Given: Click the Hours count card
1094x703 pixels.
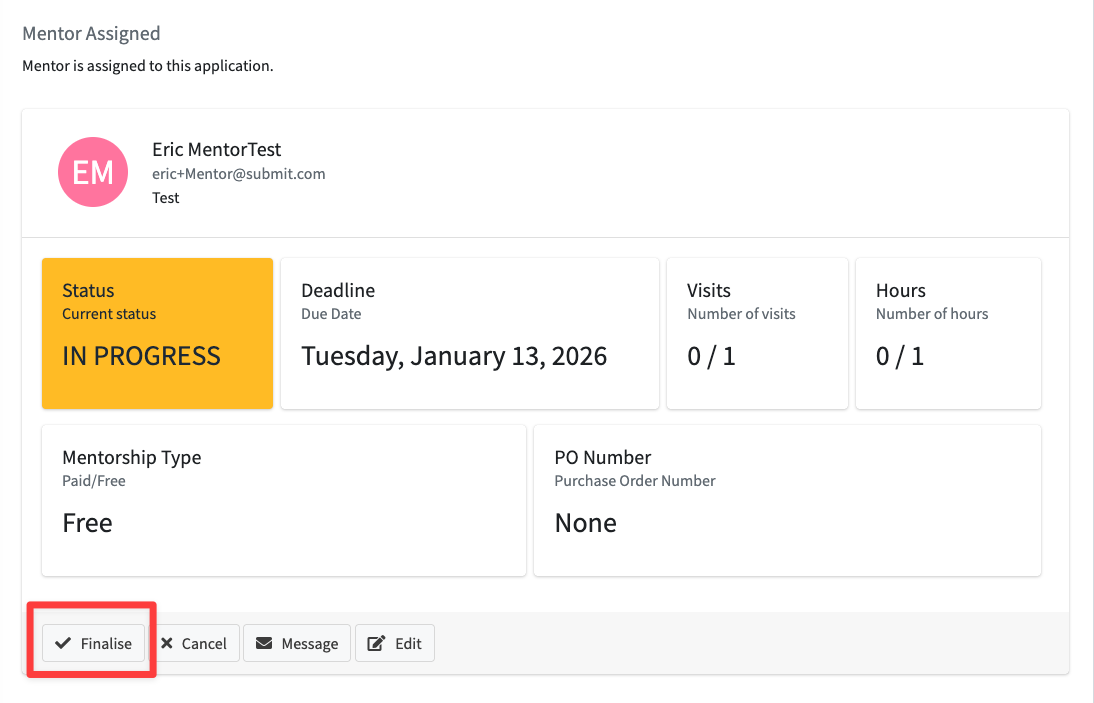Looking at the screenshot, I should [x=948, y=333].
